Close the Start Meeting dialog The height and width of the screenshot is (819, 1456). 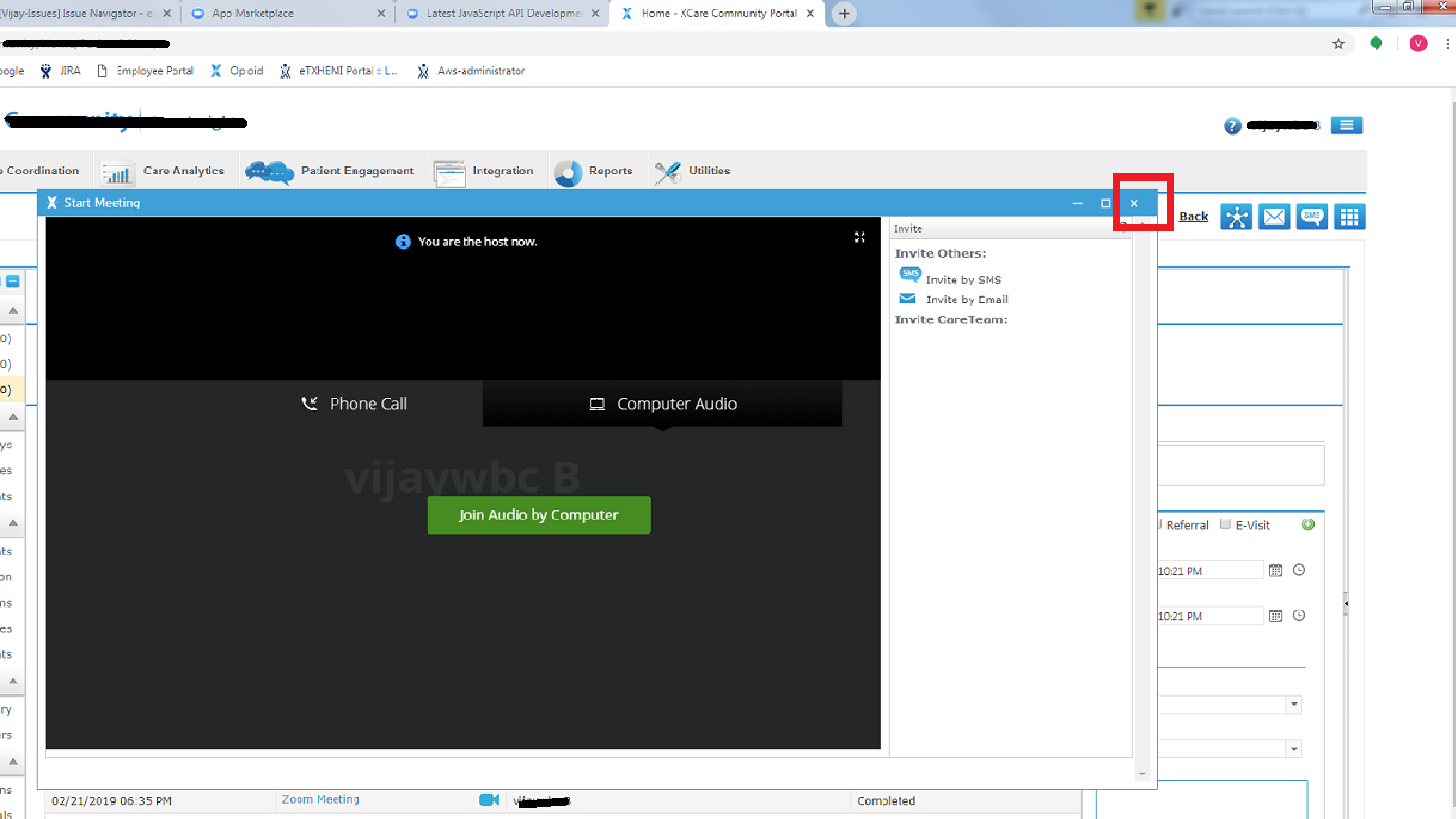(x=1134, y=203)
